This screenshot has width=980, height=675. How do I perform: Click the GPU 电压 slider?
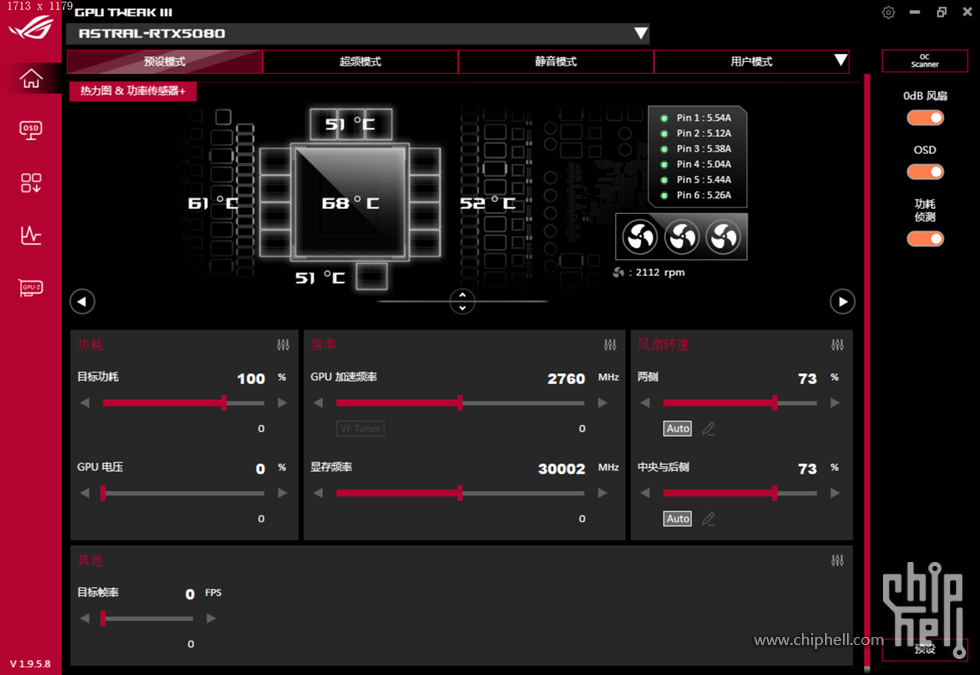(x=184, y=493)
